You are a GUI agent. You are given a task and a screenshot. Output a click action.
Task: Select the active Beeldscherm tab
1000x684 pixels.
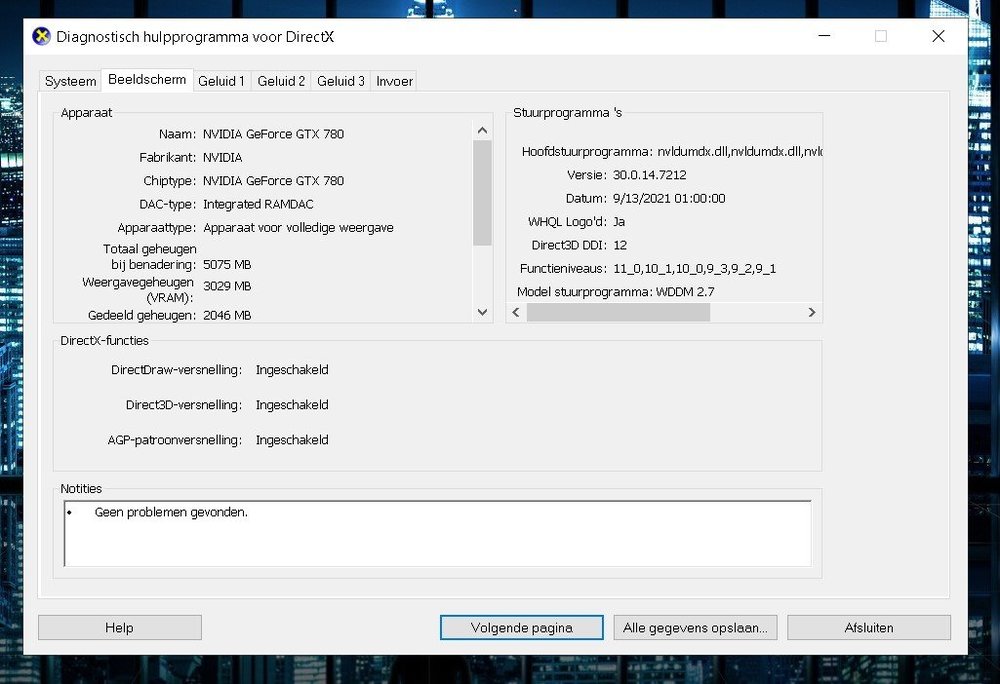[x=146, y=80]
